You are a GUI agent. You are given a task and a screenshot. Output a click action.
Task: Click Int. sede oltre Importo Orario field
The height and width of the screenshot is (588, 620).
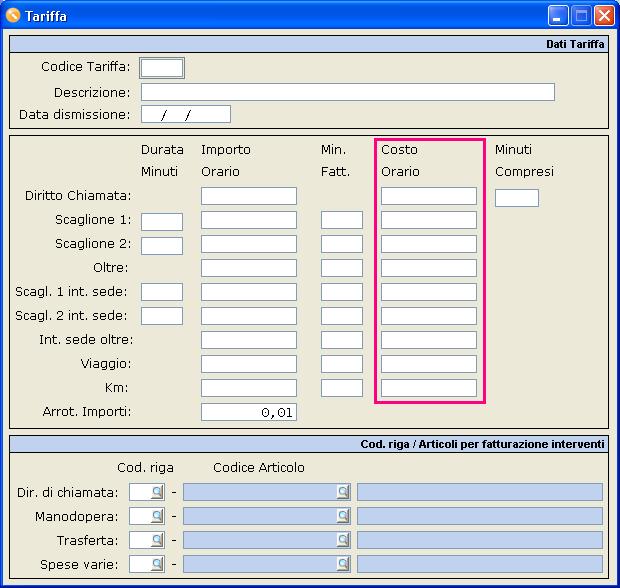[249, 340]
